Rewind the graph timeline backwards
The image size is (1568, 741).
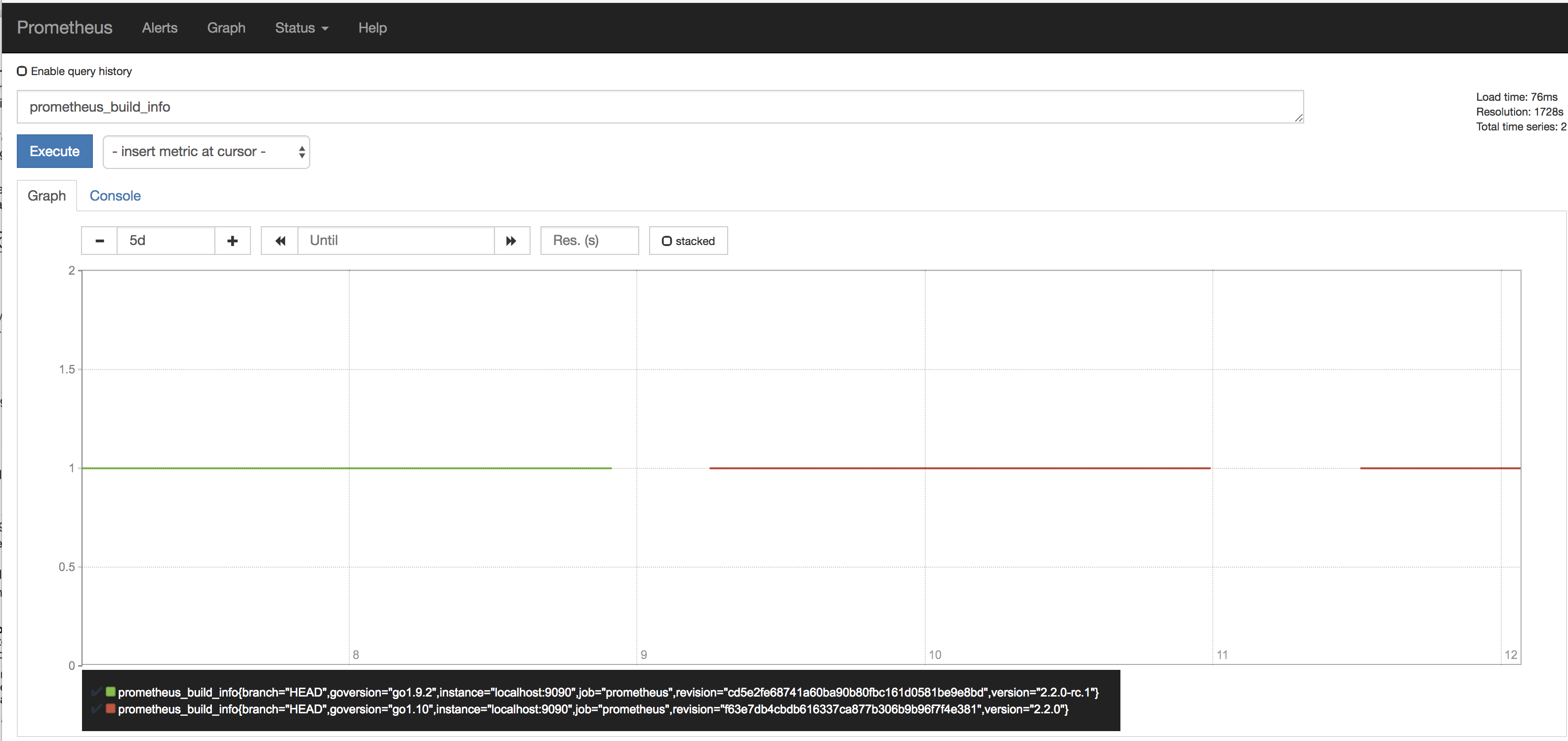pyautogui.click(x=280, y=241)
